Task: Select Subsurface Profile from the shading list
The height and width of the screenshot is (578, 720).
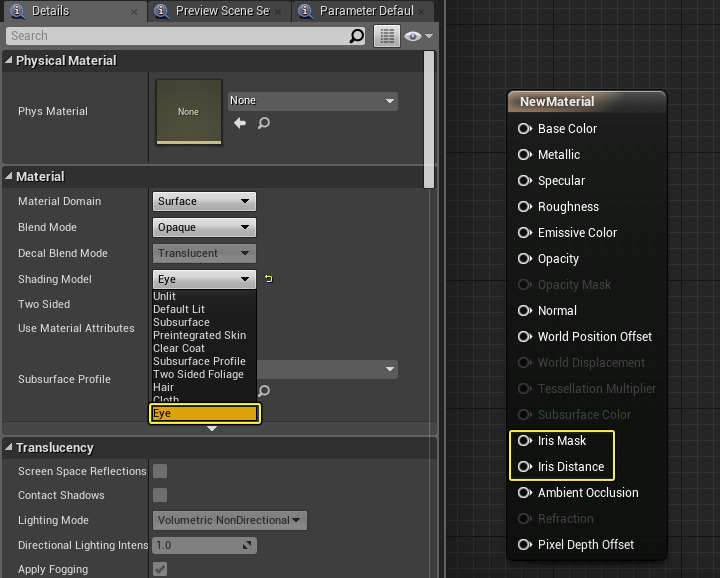Action: (x=199, y=361)
